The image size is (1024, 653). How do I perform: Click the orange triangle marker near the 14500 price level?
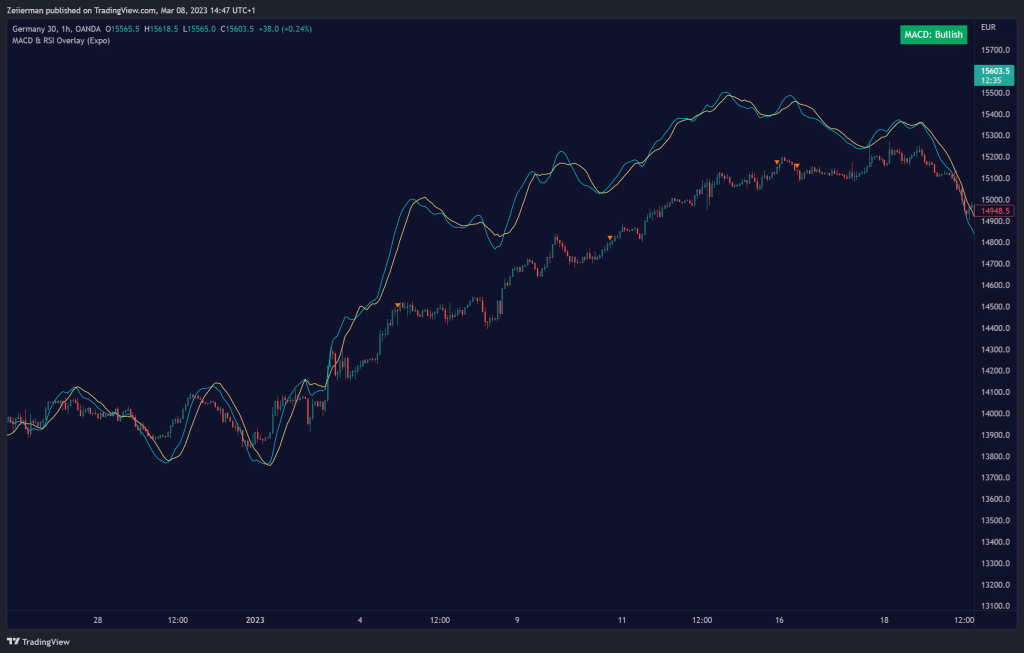[x=398, y=304]
